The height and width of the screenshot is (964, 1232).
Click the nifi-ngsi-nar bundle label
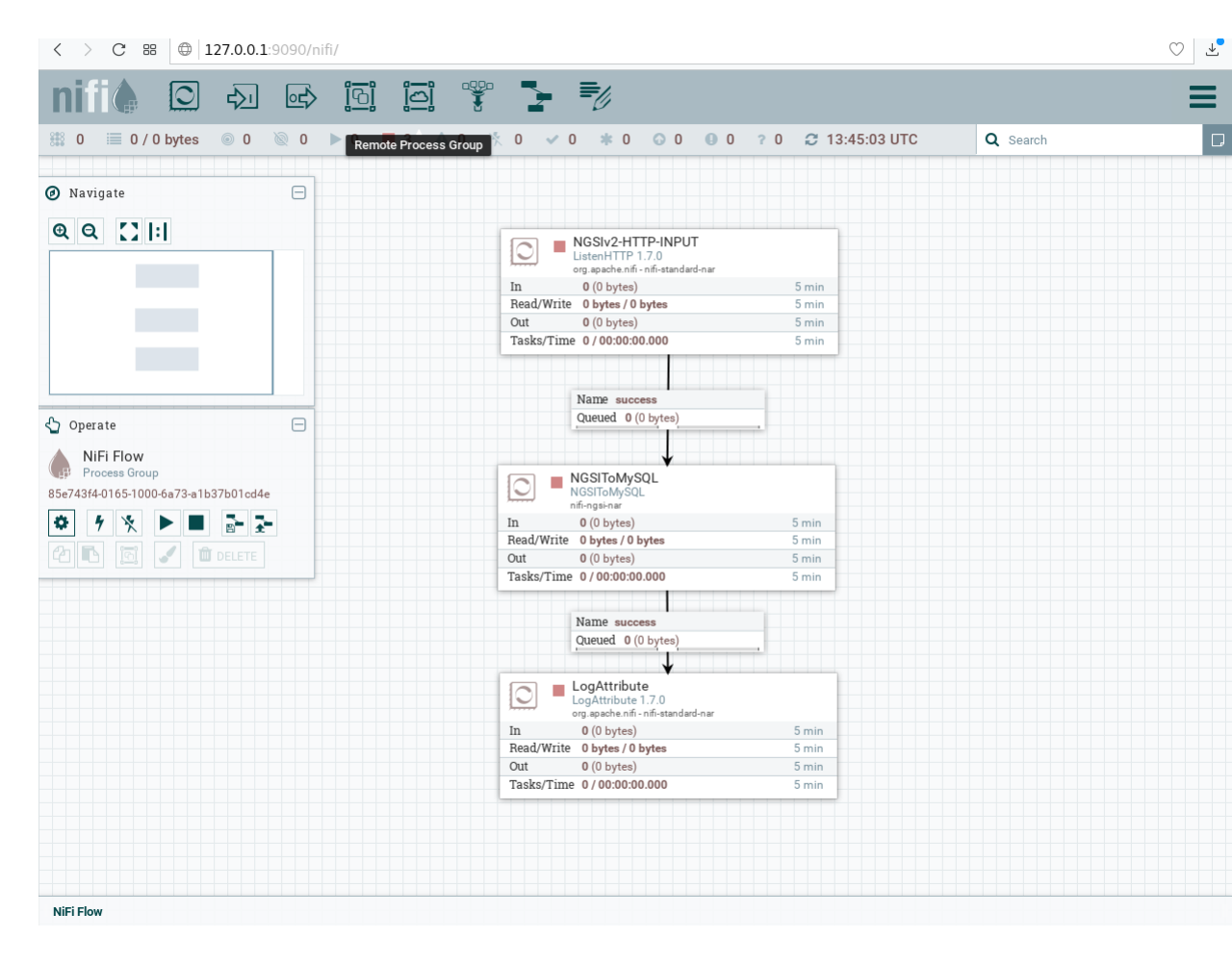tap(596, 505)
